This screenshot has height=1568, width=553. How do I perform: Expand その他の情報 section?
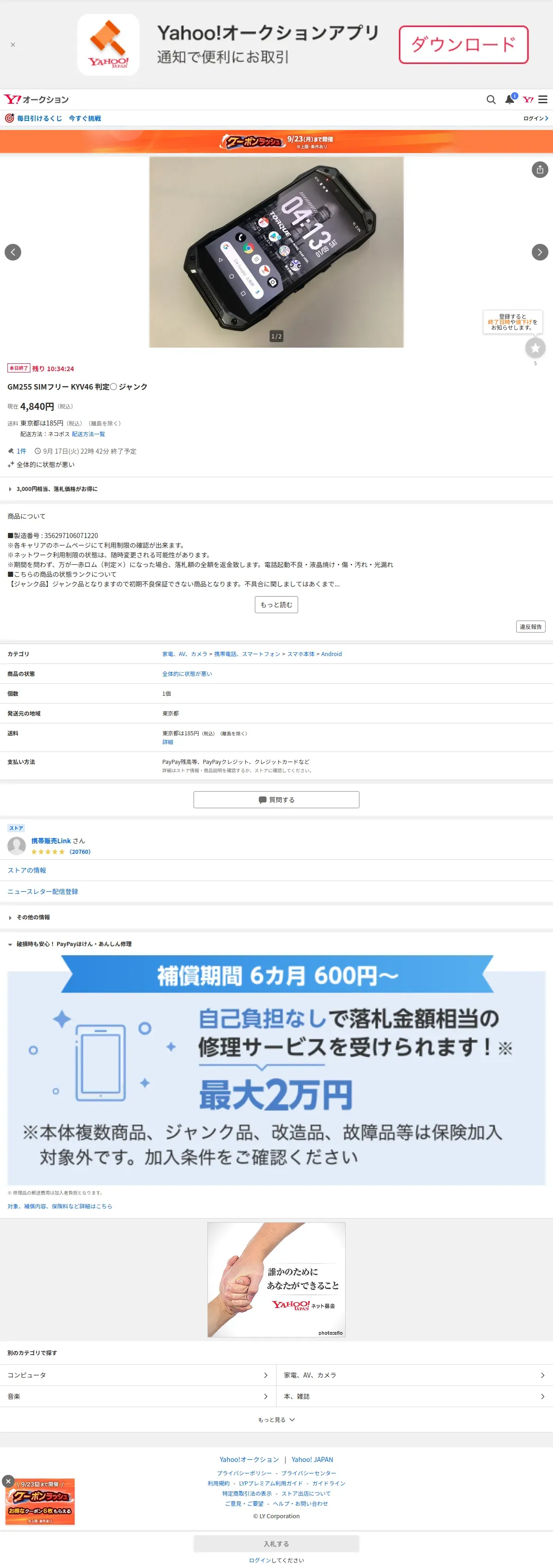coord(276,917)
